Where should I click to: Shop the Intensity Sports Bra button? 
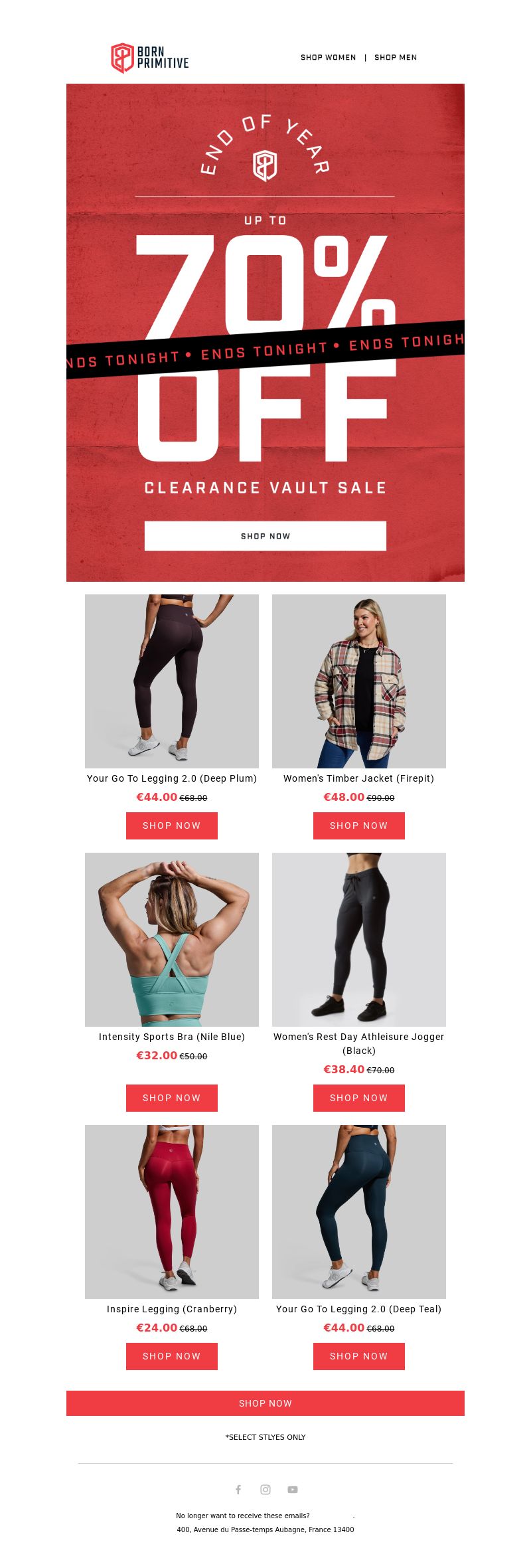pyautogui.click(x=172, y=1098)
